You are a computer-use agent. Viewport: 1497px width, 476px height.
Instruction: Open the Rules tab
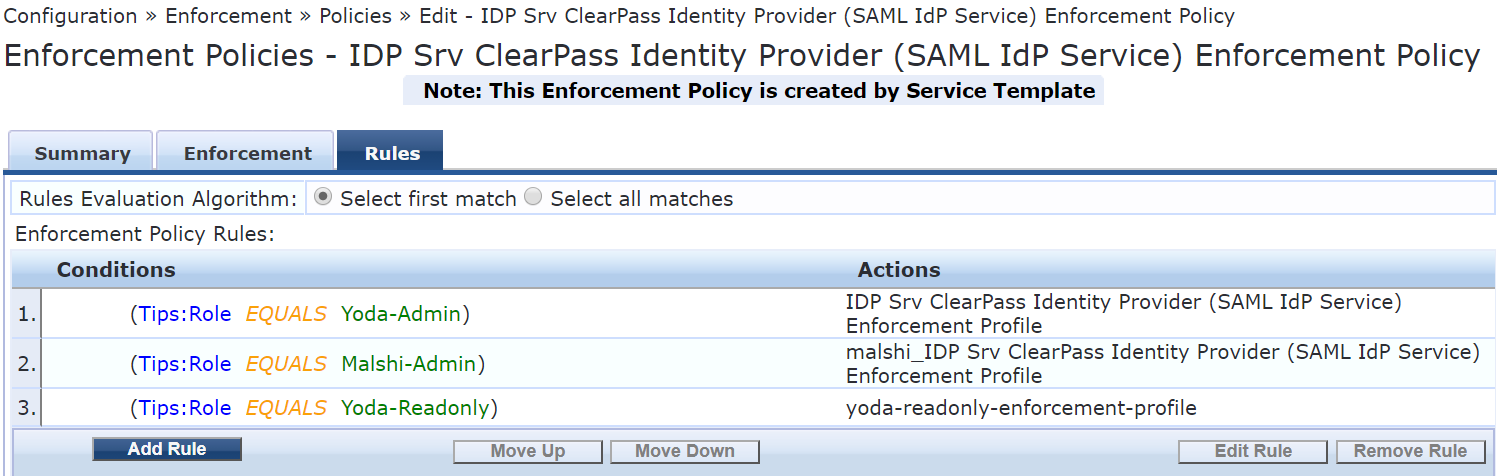pos(391,152)
